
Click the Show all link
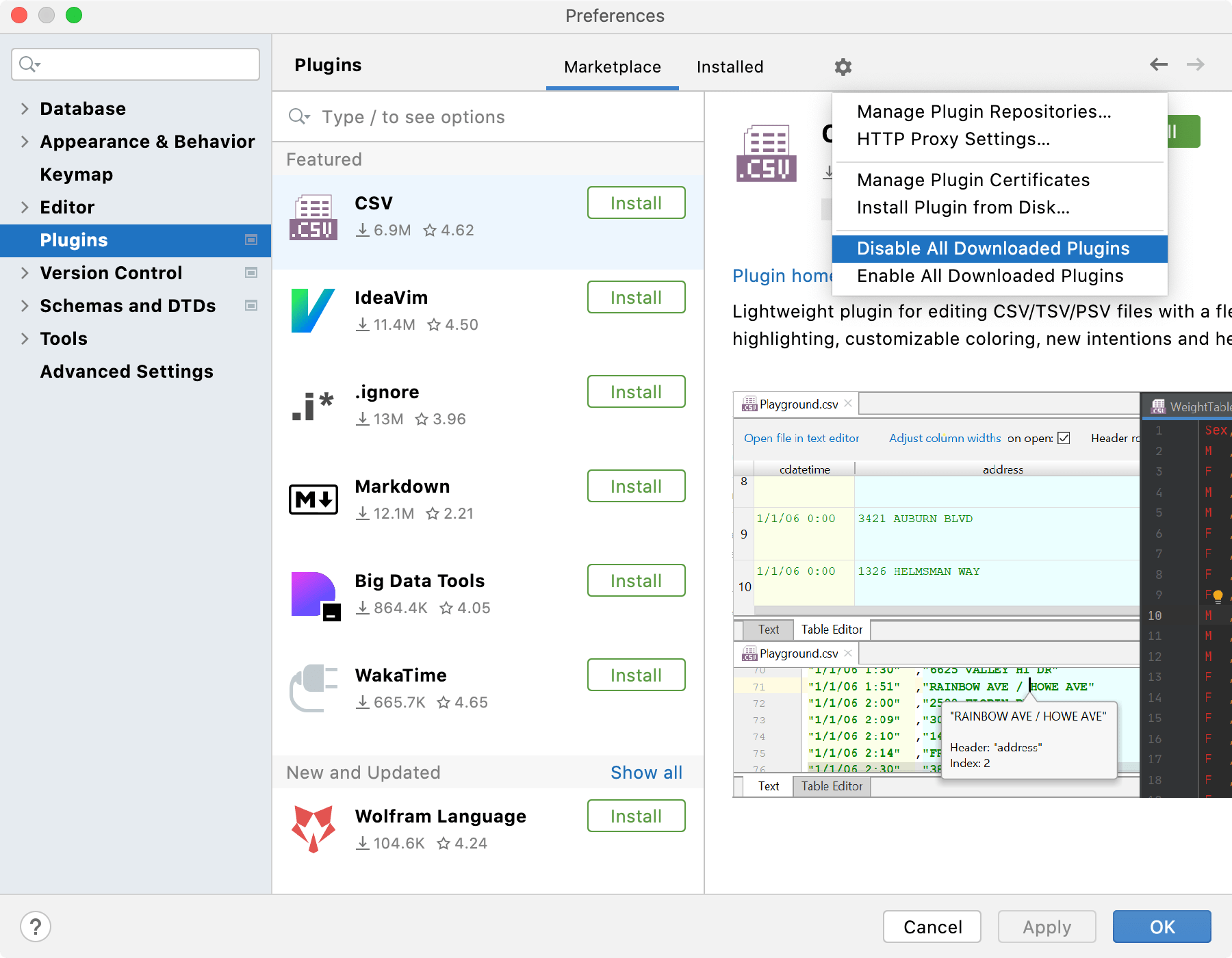click(x=646, y=772)
